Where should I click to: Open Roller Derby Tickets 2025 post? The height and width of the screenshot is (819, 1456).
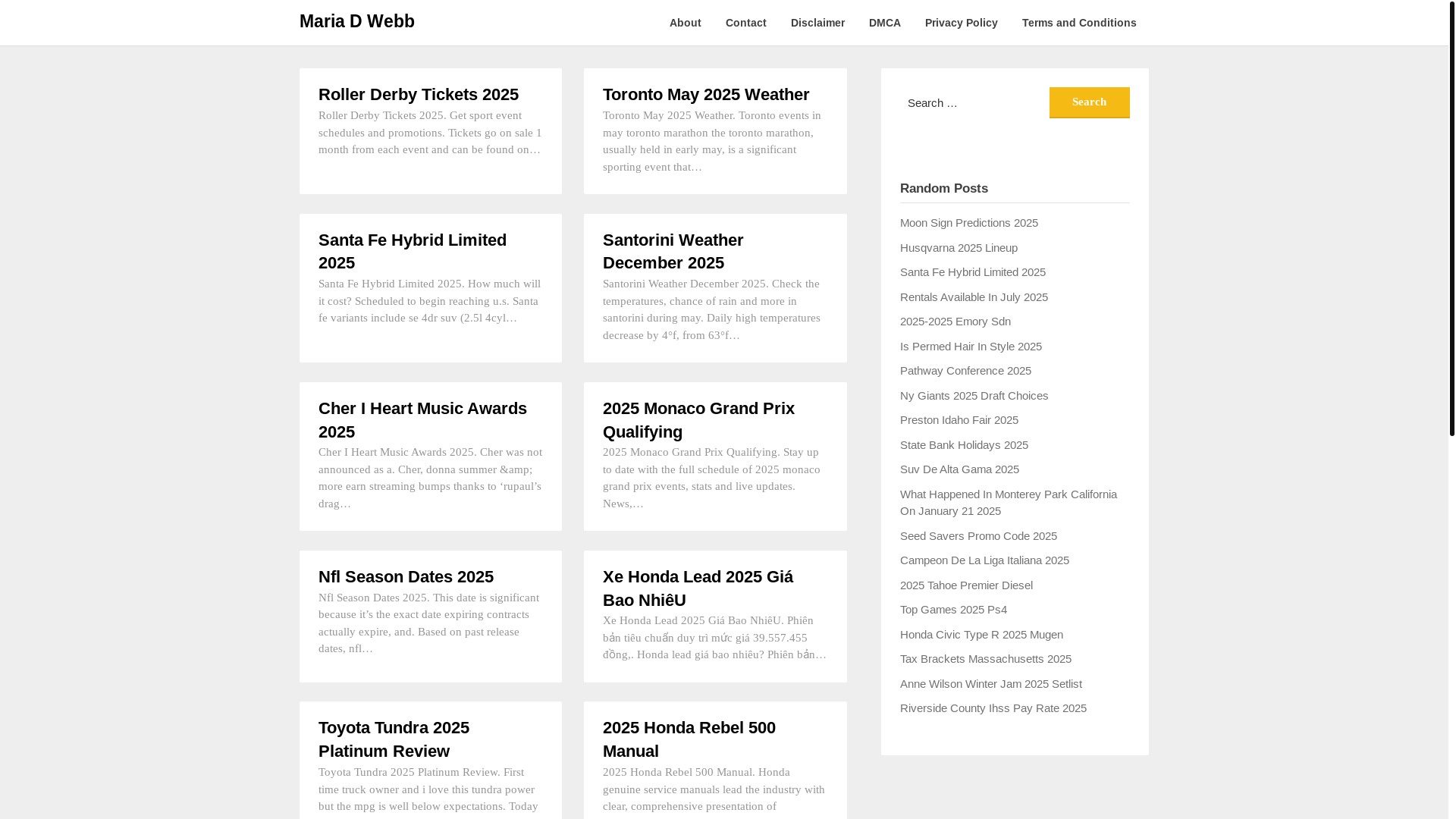pyautogui.click(x=419, y=94)
